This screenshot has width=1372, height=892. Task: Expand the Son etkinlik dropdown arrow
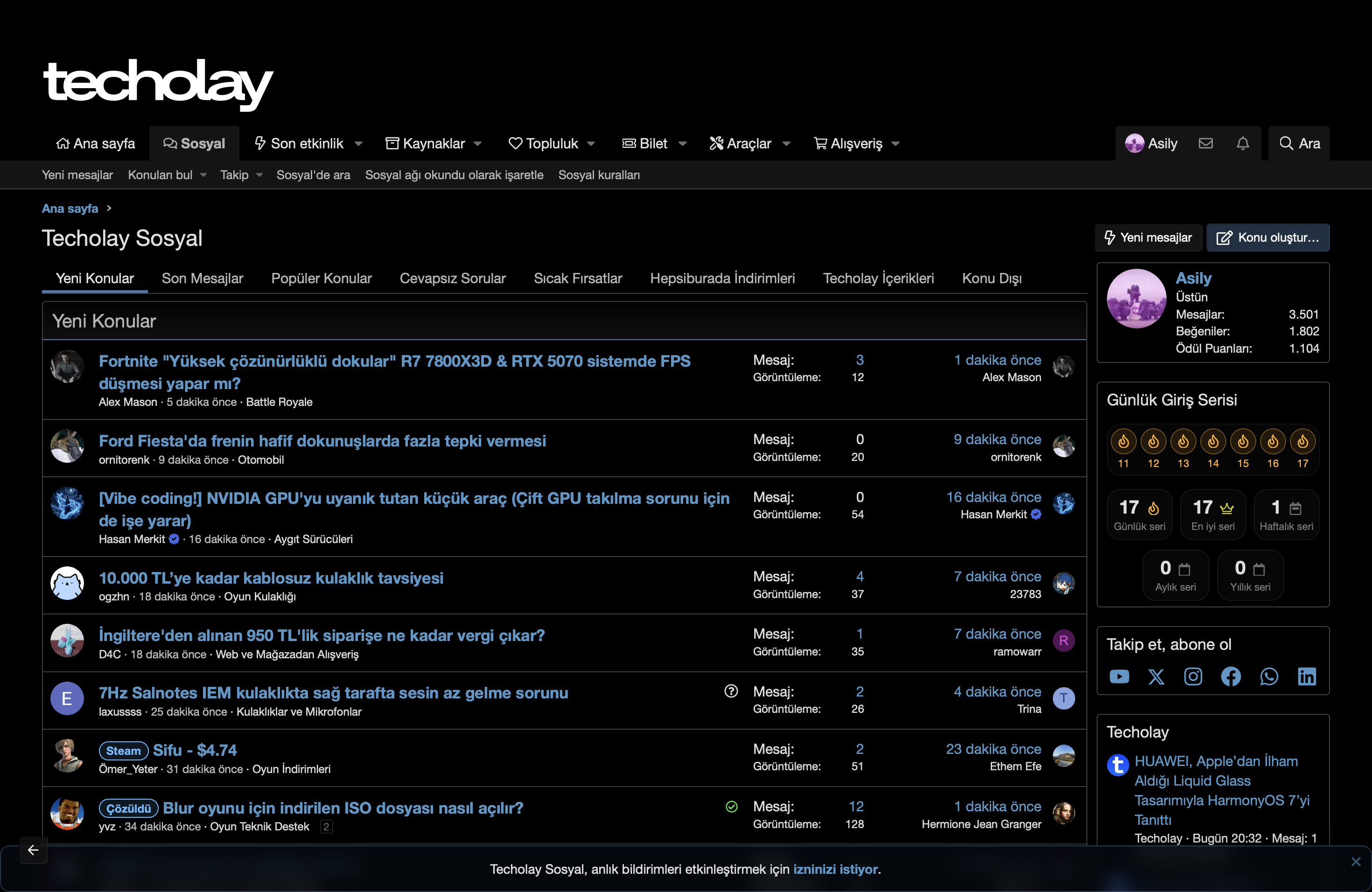pos(358,144)
